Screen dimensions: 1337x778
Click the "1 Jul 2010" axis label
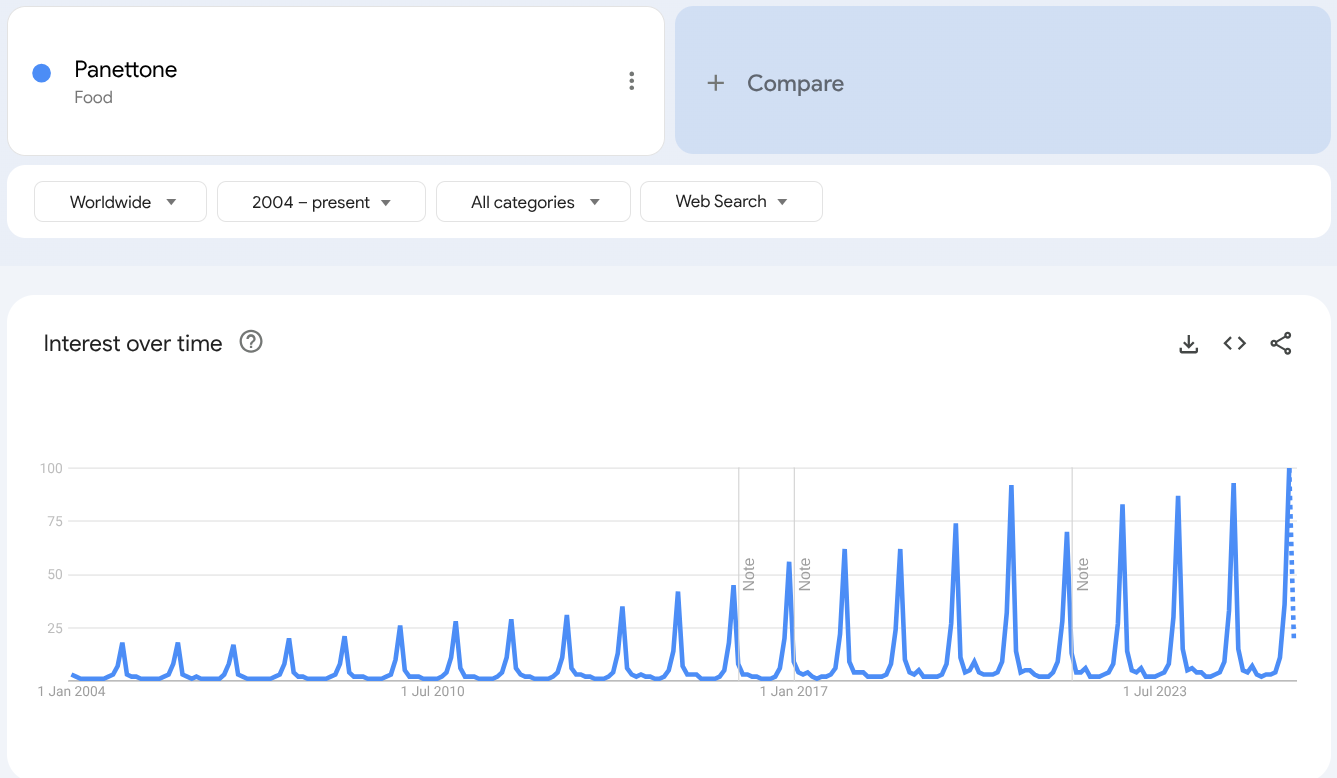click(x=433, y=691)
